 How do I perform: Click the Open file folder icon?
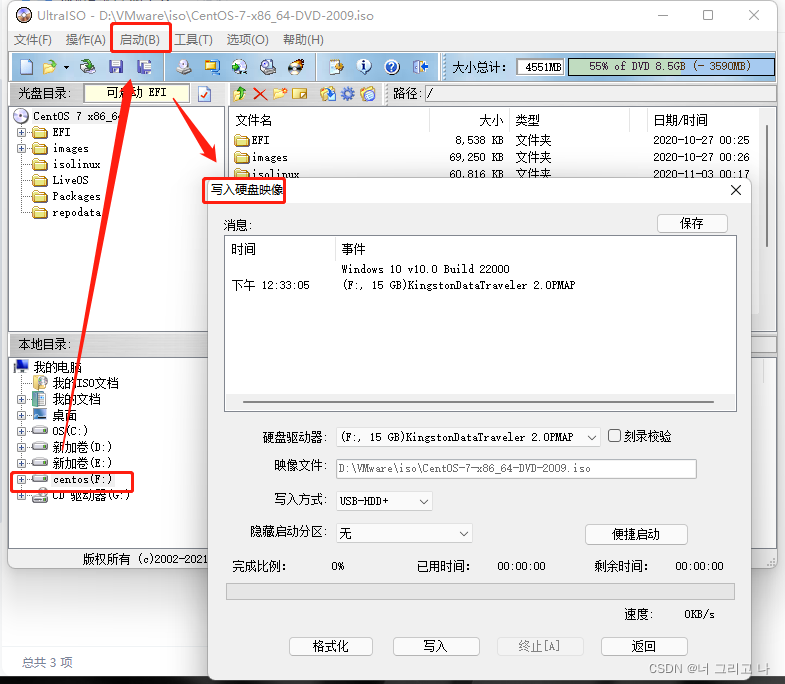50,67
